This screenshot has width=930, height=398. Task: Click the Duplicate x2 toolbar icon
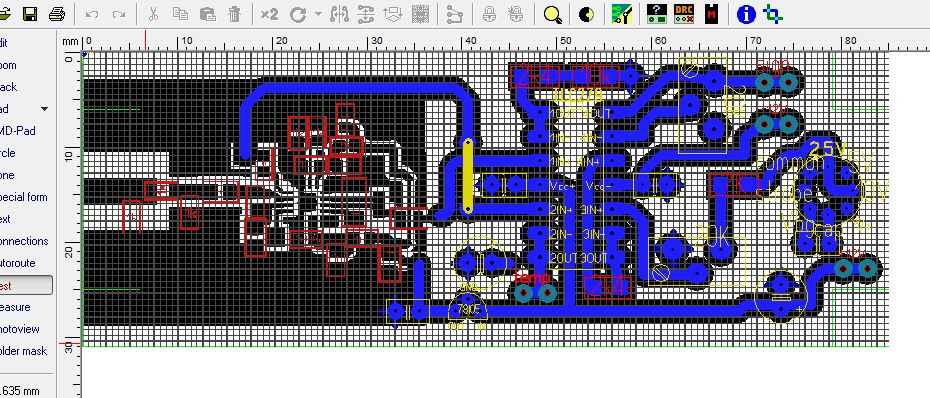pos(269,14)
